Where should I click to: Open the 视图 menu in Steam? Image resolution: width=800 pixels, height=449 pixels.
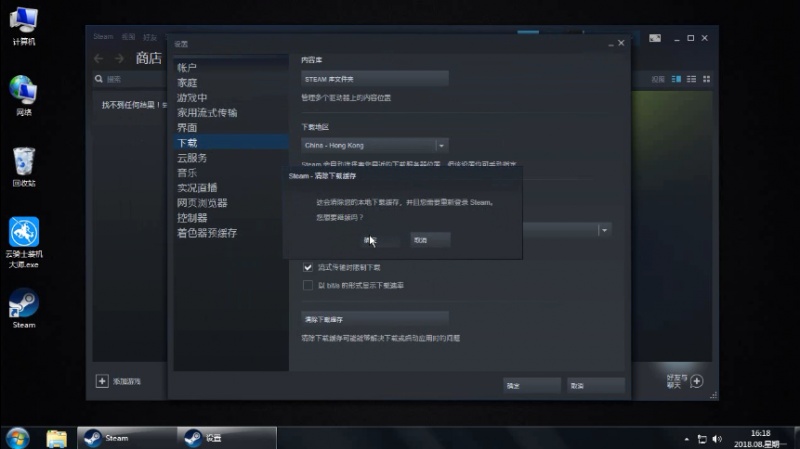click(128, 36)
